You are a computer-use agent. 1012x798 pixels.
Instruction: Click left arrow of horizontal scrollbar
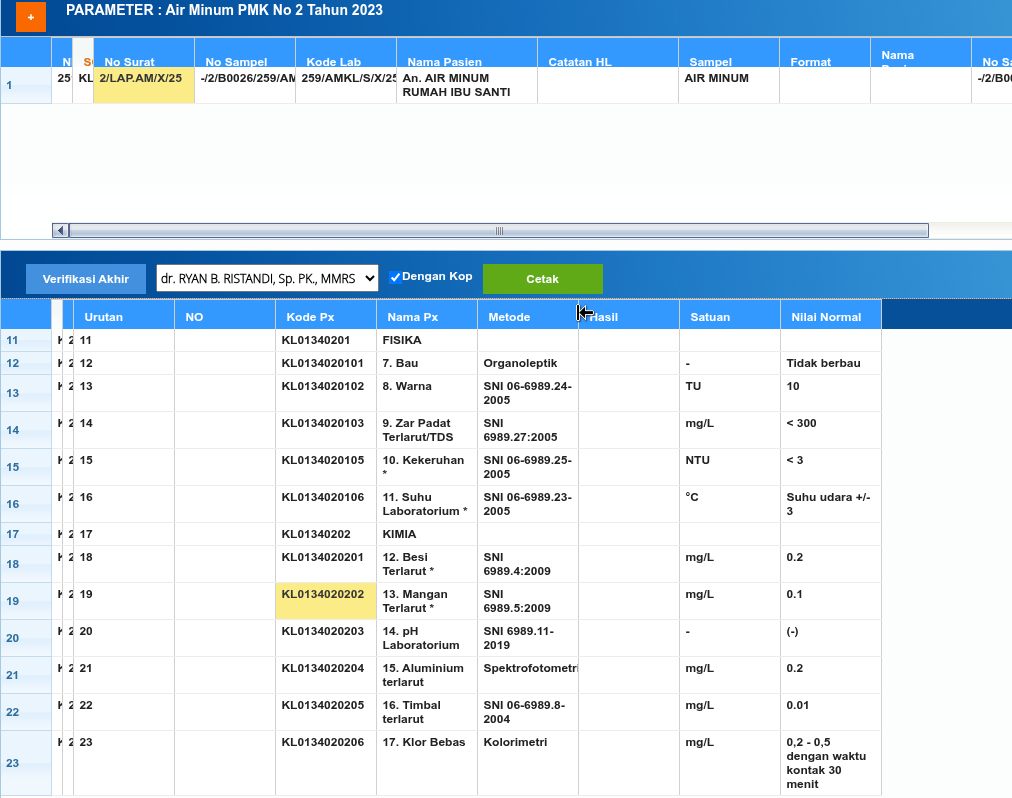tap(60, 230)
